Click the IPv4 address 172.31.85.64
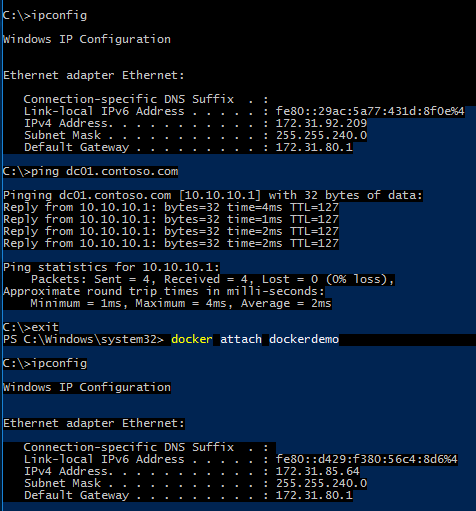Image resolution: width=476 pixels, height=511 pixels. point(318,471)
